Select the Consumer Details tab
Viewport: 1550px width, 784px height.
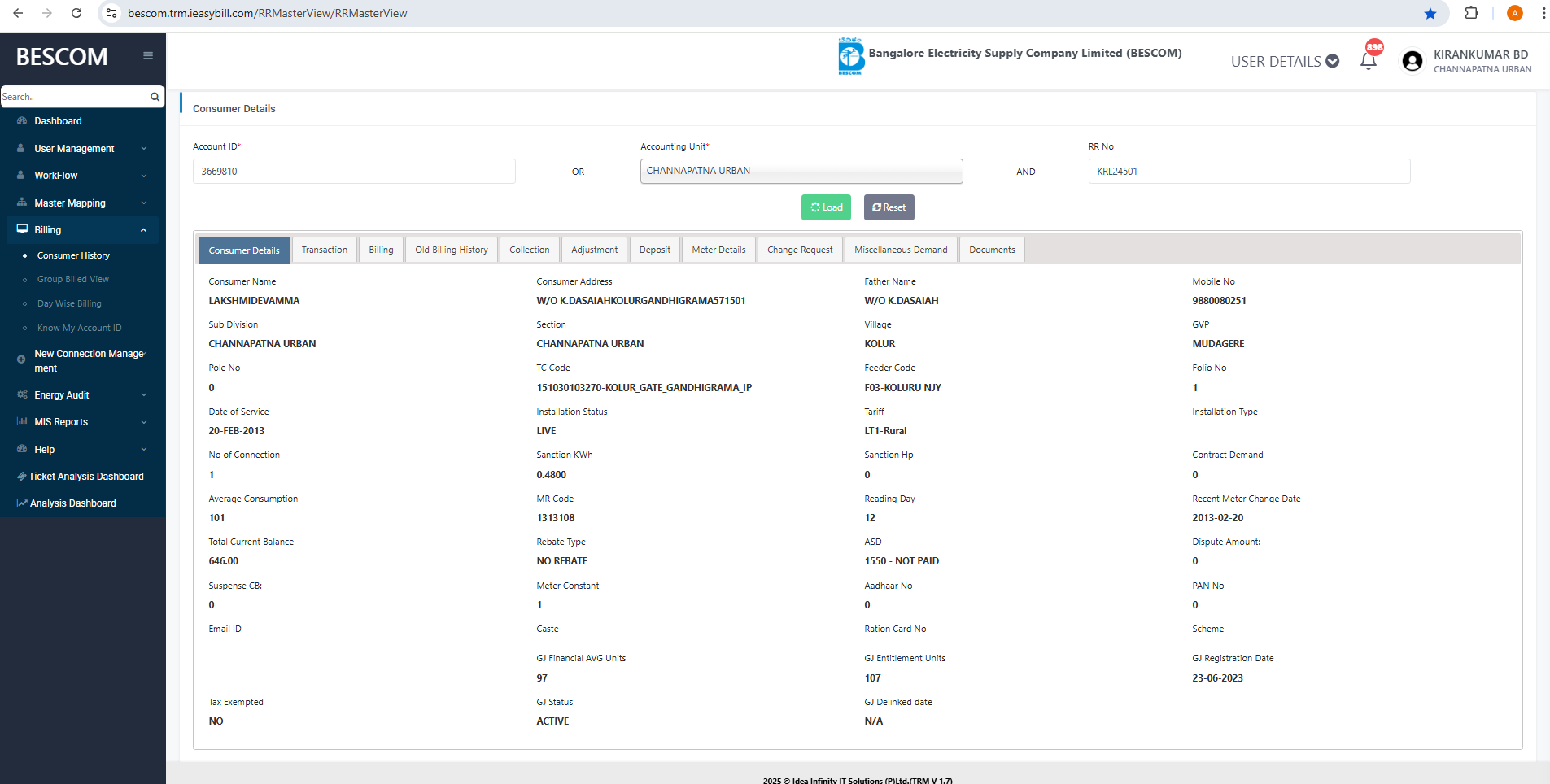(x=244, y=250)
